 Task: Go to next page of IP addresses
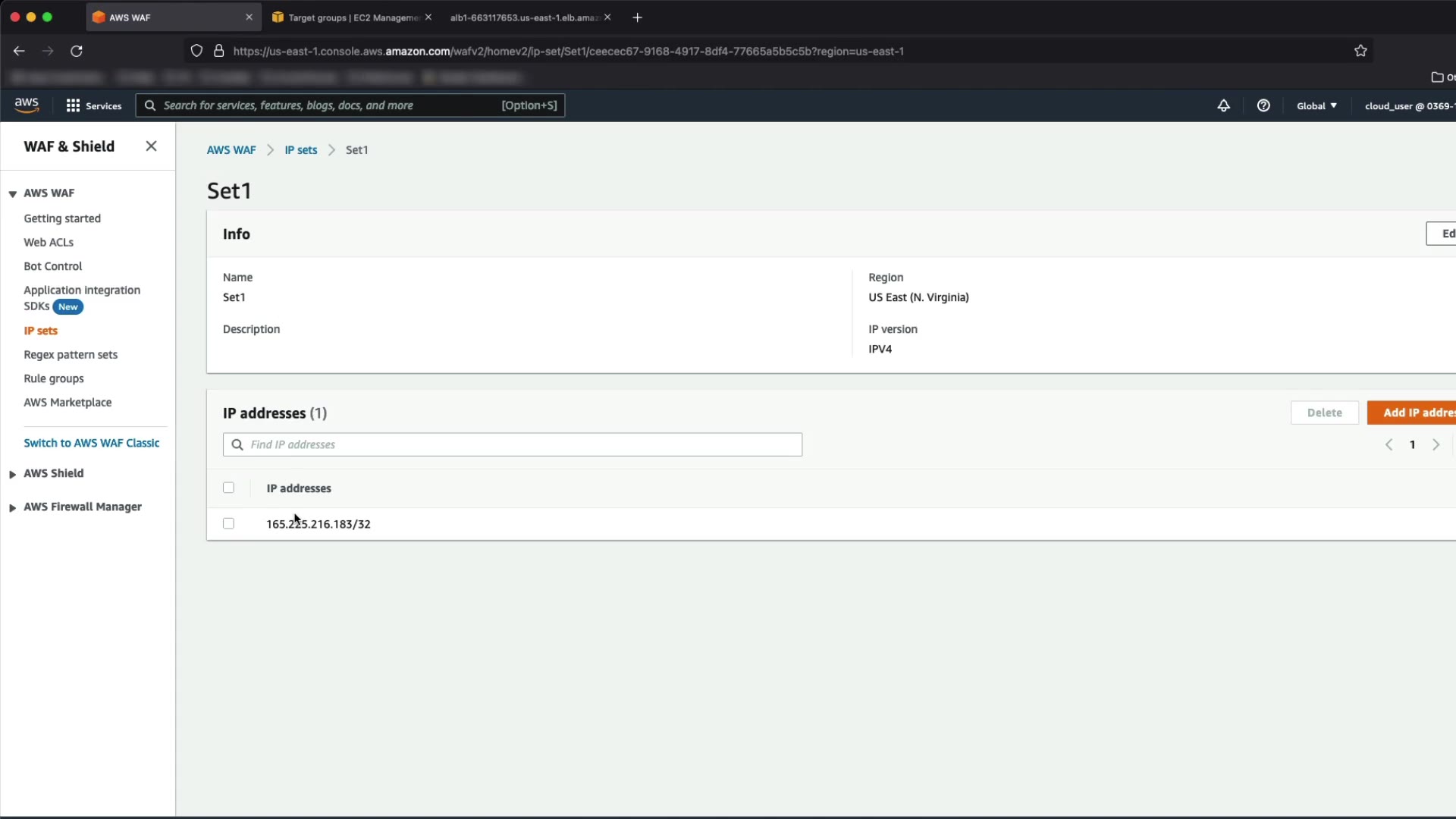pyautogui.click(x=1436, y=445)
